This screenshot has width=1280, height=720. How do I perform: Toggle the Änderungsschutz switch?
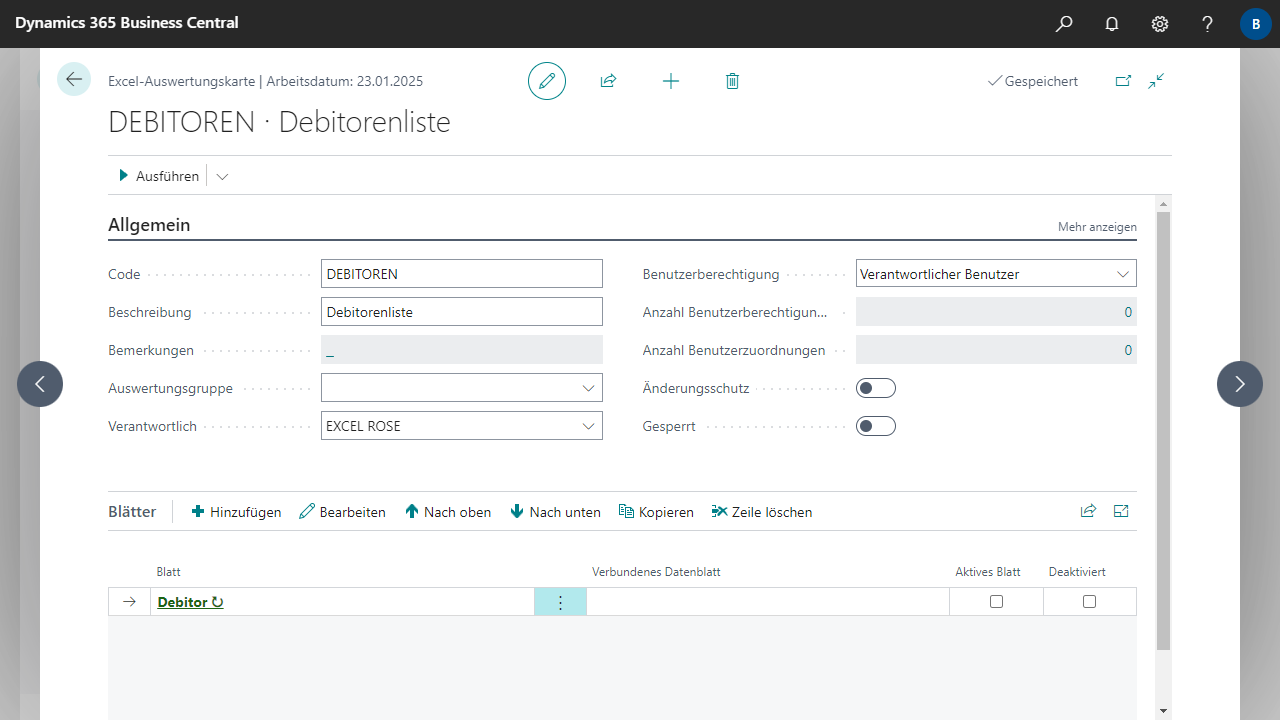click(x=876, y=388)
